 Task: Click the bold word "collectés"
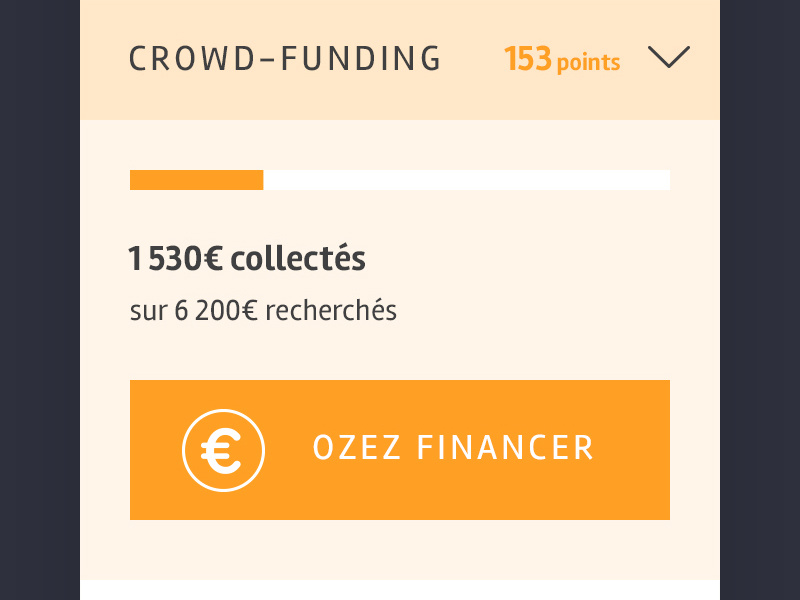coord(298,260)
